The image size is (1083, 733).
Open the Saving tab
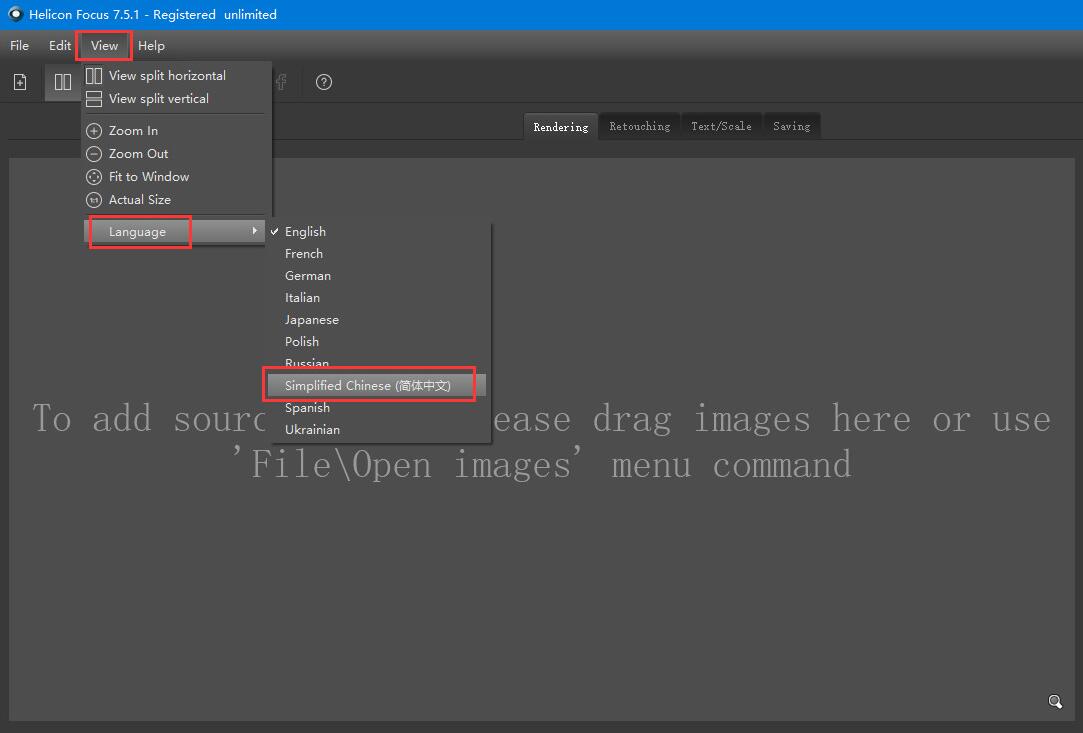pos(791,127)
